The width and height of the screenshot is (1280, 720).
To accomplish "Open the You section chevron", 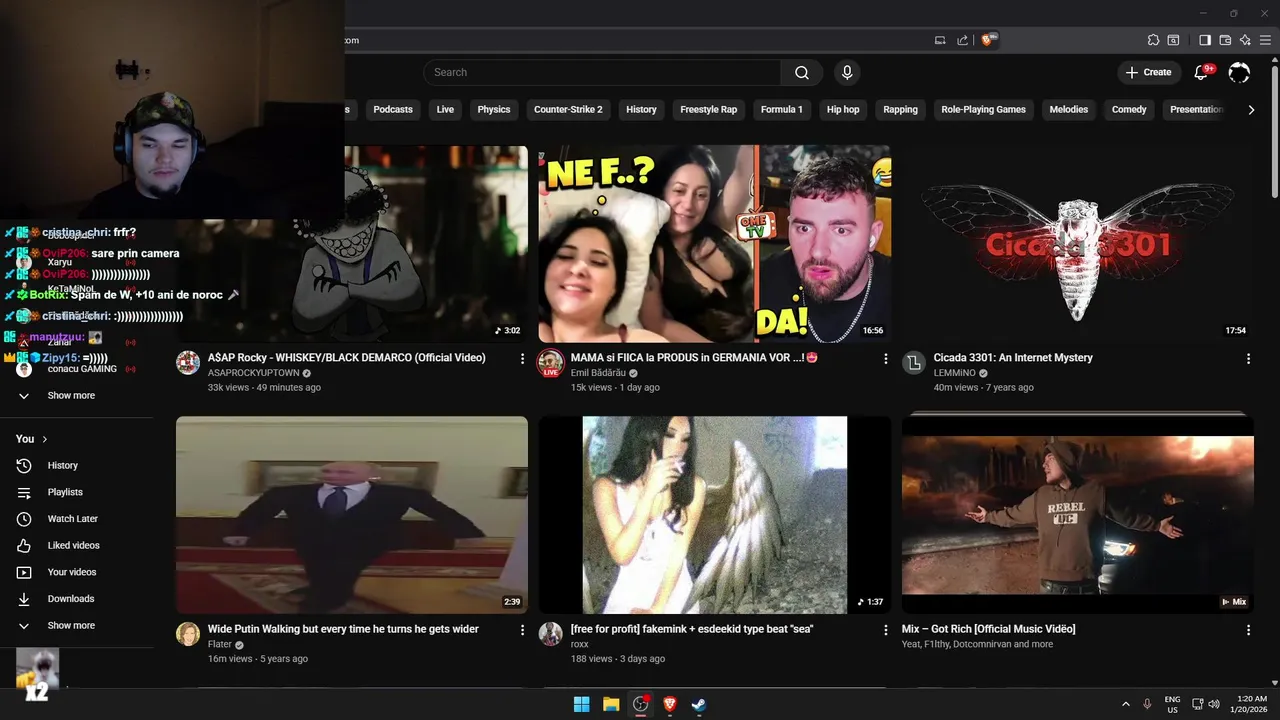I will (45, 439).
